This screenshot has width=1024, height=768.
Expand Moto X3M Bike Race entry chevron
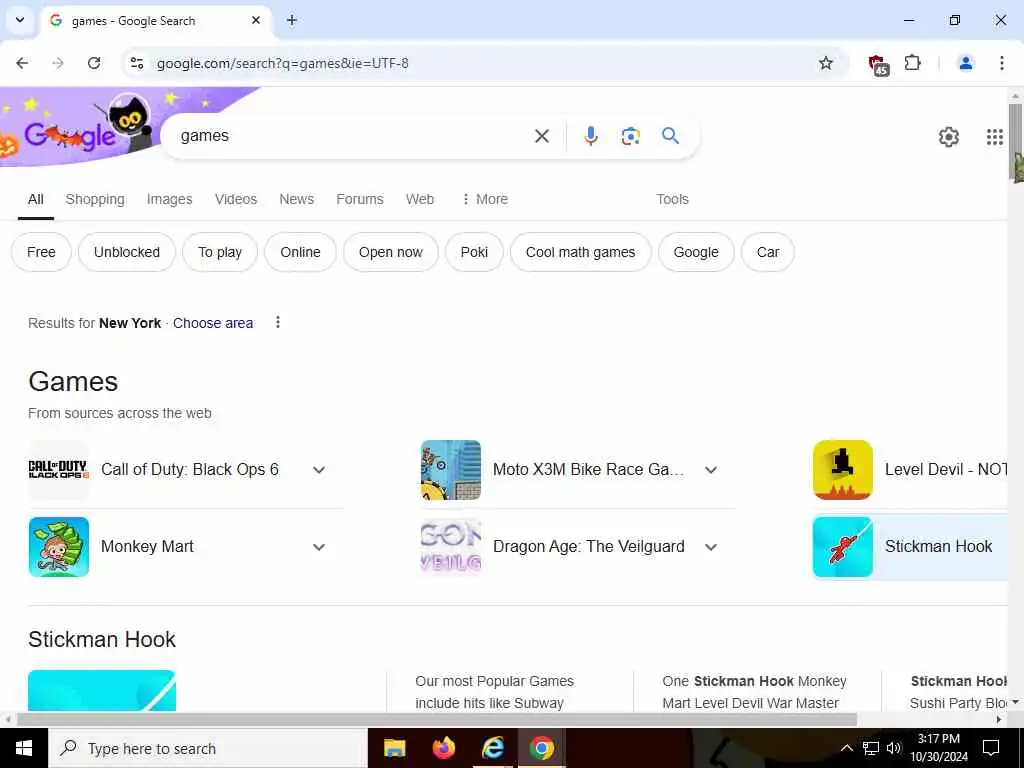711,470
